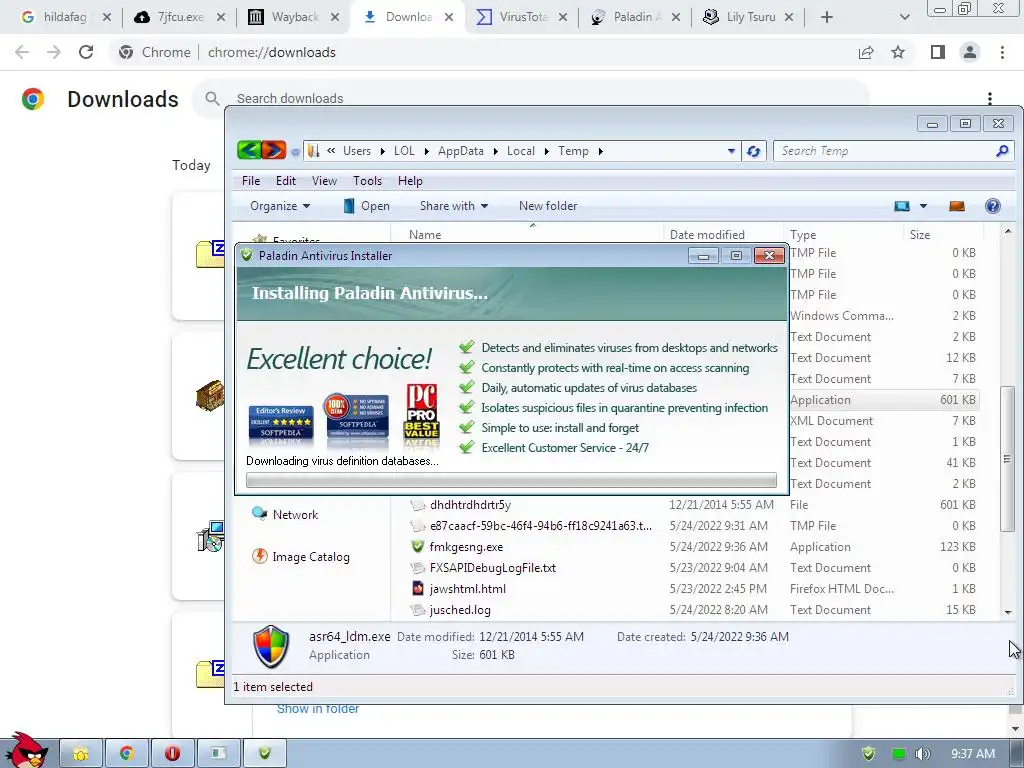Open the View menu
Image resolution: width=1024 pixels, height=768 pixels.
pos(324,181)
